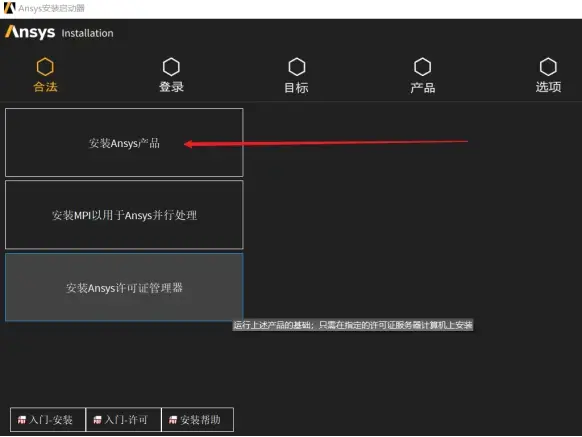This screenshot has height=437, width=582.
Task: Choose 安装MPI以用于Ansys并行处理 option
Action: [x=124, y=215]
